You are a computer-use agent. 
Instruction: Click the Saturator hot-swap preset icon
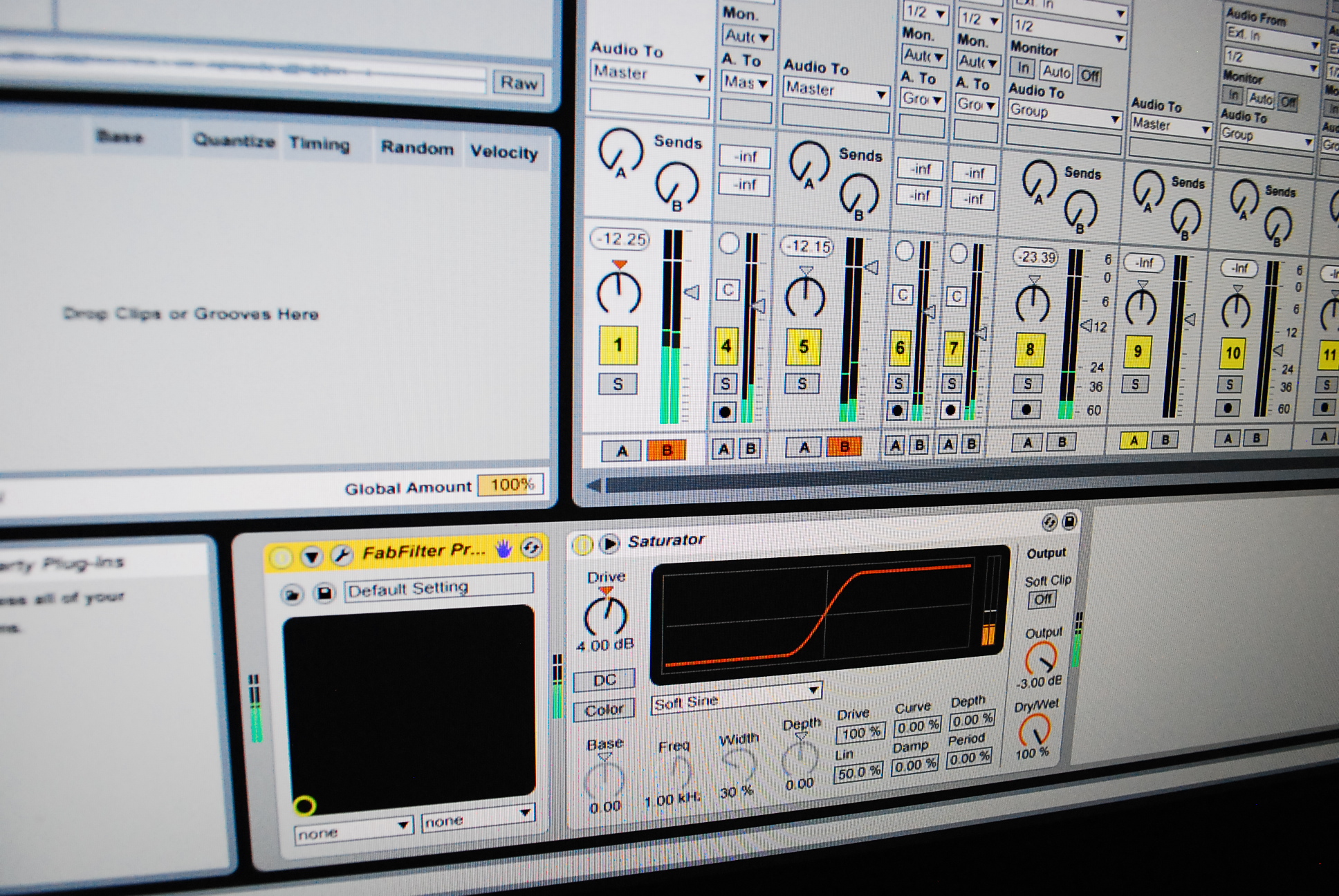[1049, 523]
